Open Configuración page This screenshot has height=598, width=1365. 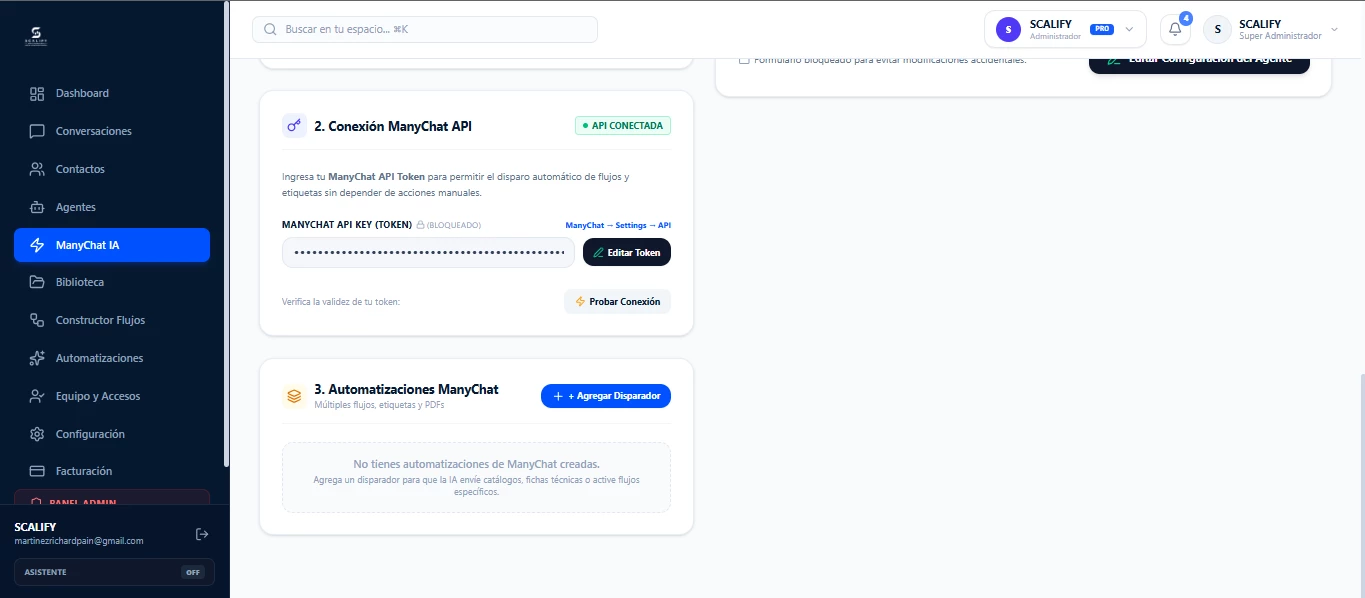click(x=112, y=435)
